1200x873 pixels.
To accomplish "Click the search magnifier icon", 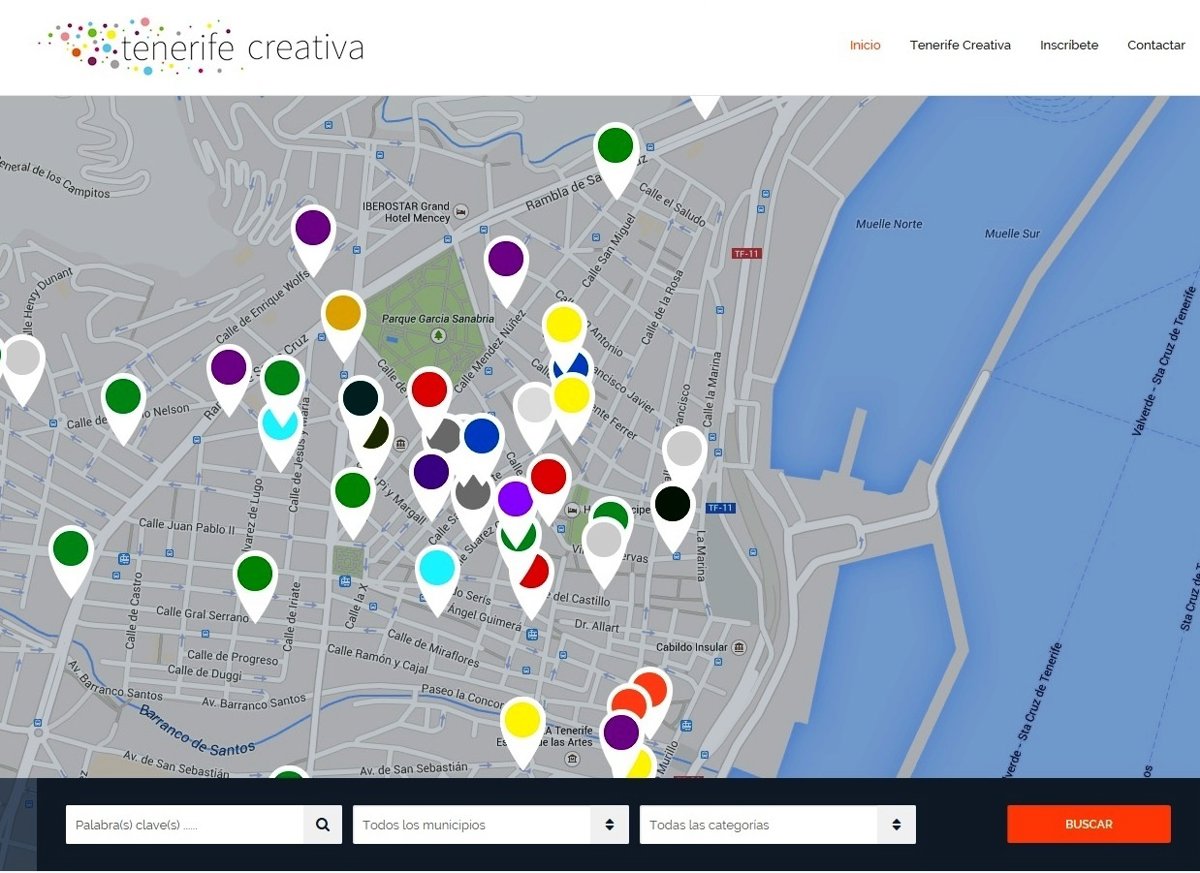I will pyautogui.click(x=322, y=825).
